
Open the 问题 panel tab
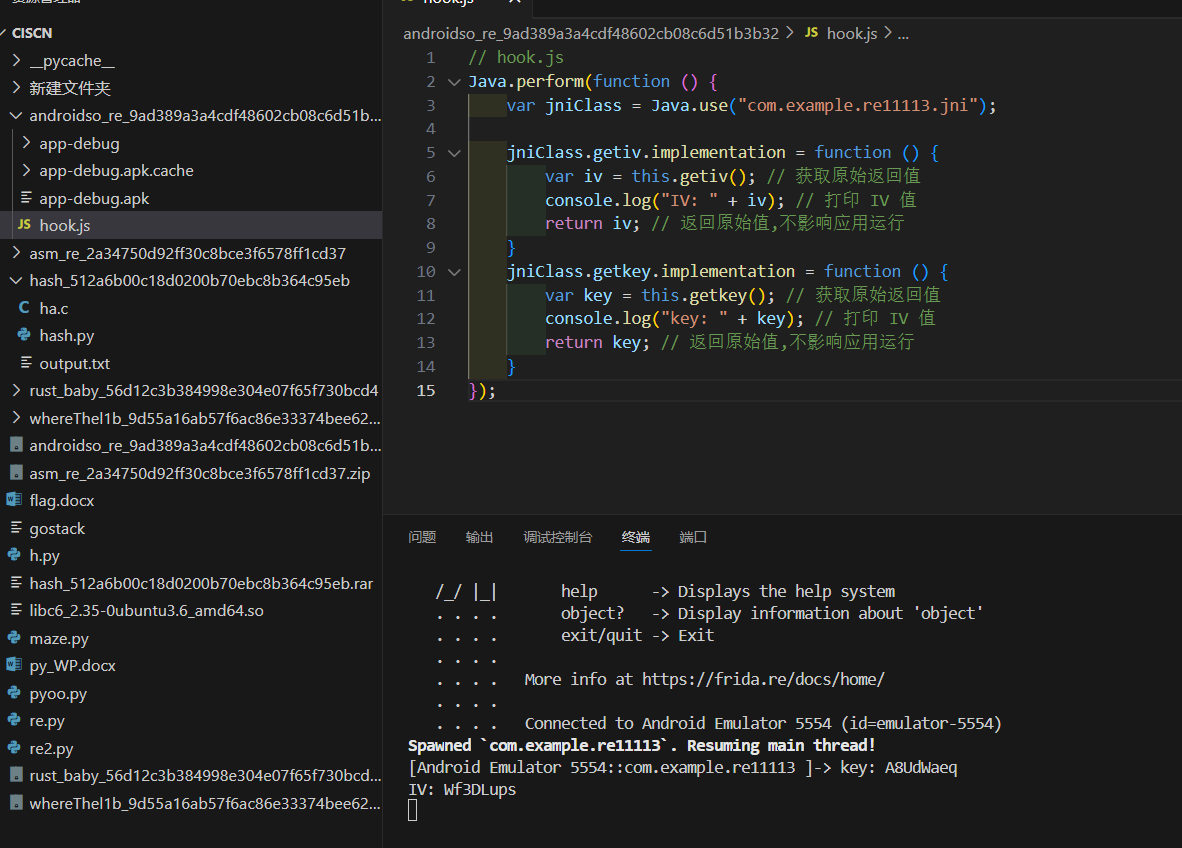click(422, 537)
